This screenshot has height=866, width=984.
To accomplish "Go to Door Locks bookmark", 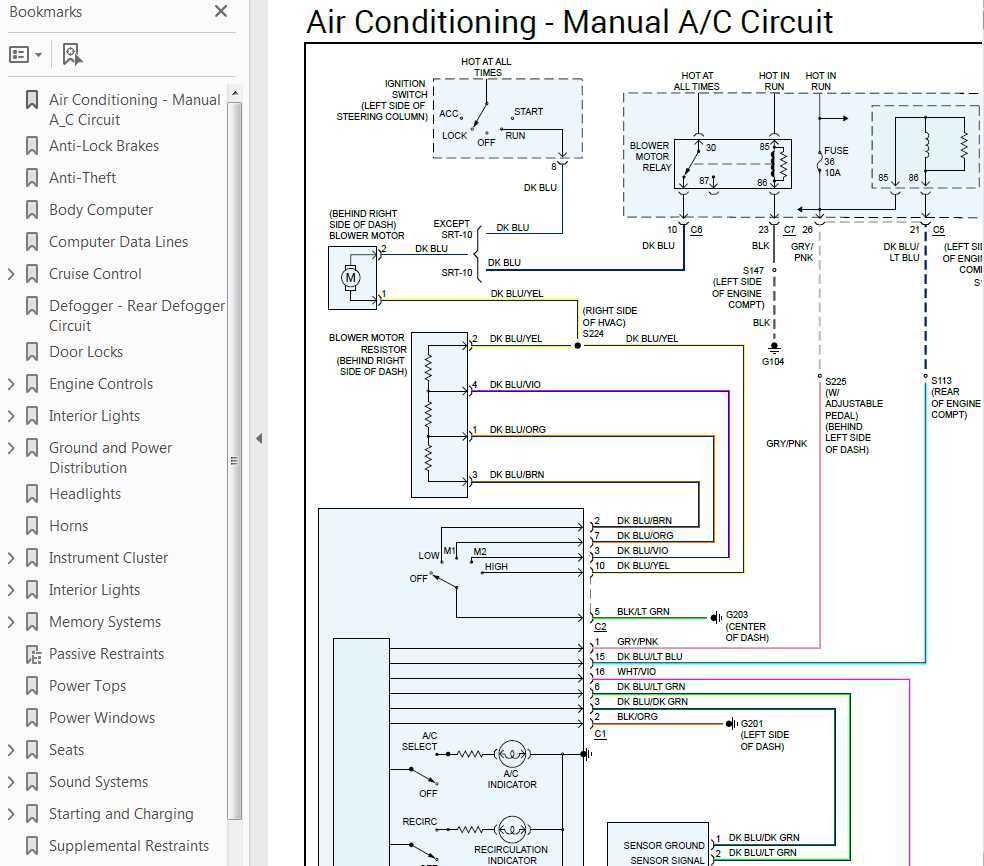I will [86, 351].
